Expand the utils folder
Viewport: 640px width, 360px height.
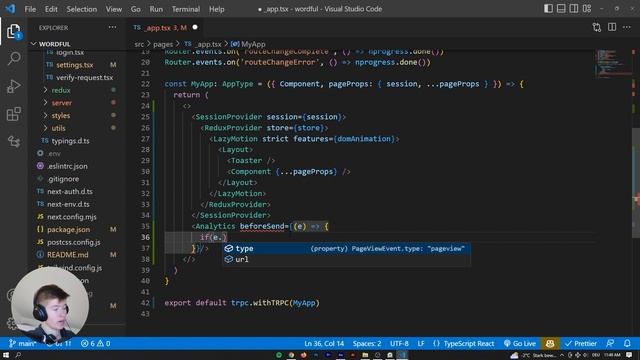click(58, 128)
